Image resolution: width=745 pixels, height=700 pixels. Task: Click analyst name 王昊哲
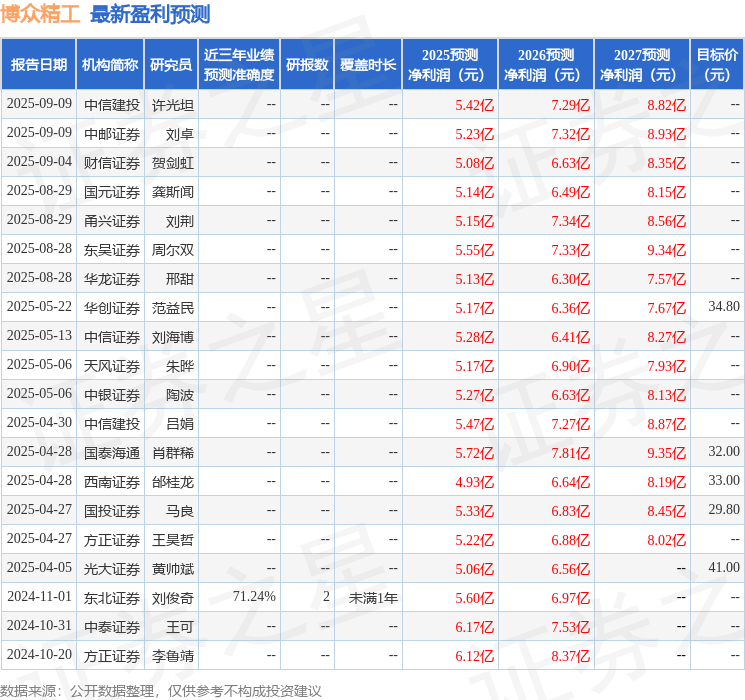(x=172, y=540)
